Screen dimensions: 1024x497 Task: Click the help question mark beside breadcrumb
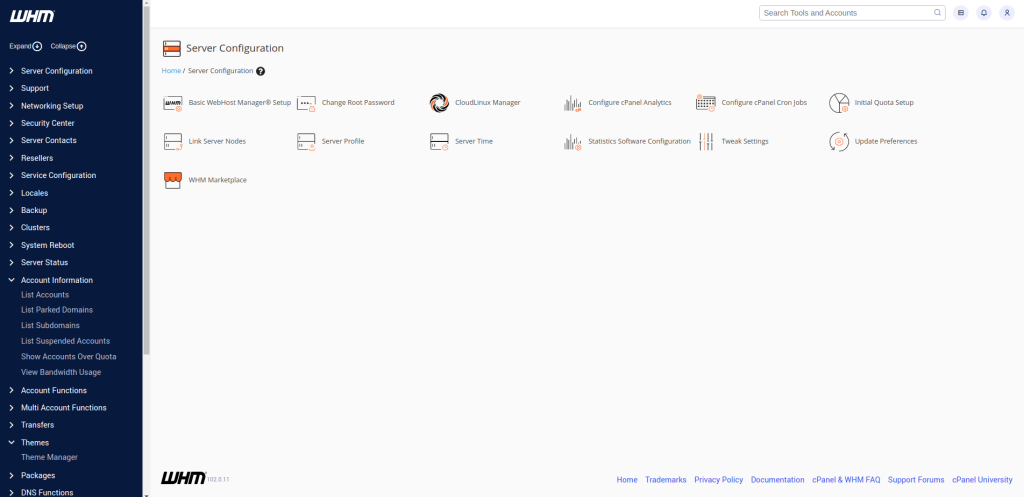tap(261, 71)
